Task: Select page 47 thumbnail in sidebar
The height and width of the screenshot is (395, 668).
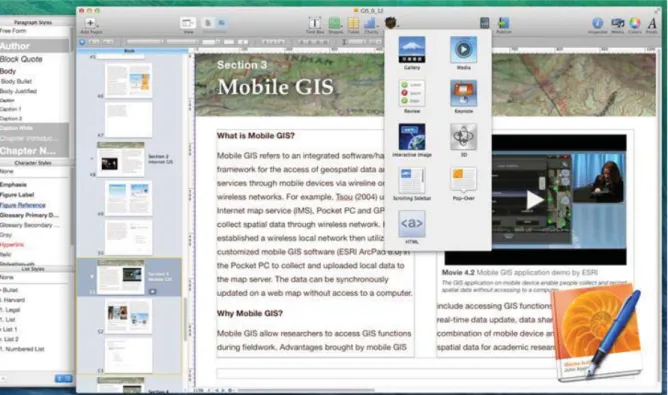Action: [128, 120]
